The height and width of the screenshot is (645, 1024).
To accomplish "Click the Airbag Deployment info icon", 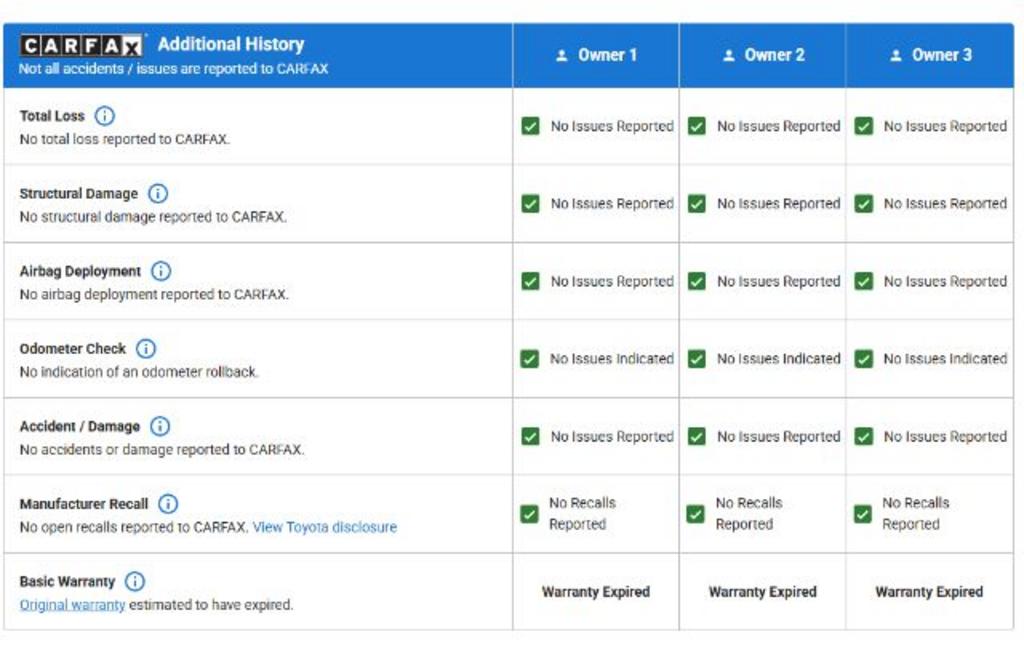I will pyautogui.click(x=161, y=271).
